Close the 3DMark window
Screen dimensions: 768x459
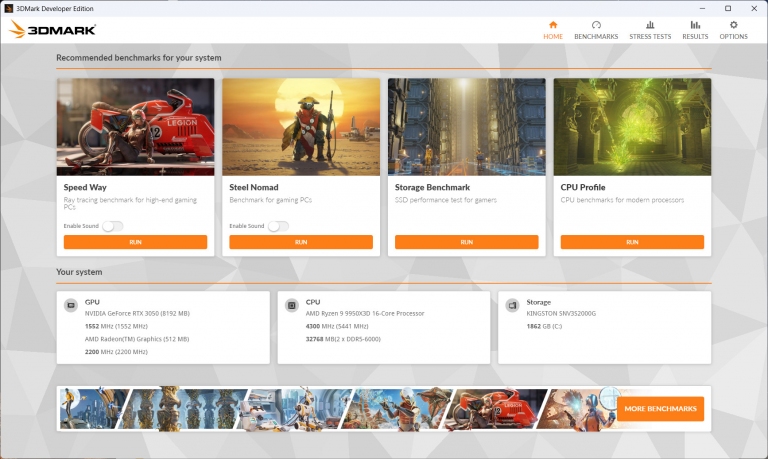(754, 8)
